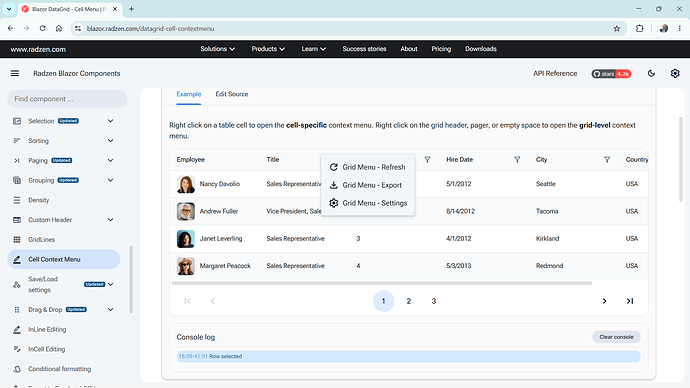
Task: Open the Success stories link
Action: (364, 49)
